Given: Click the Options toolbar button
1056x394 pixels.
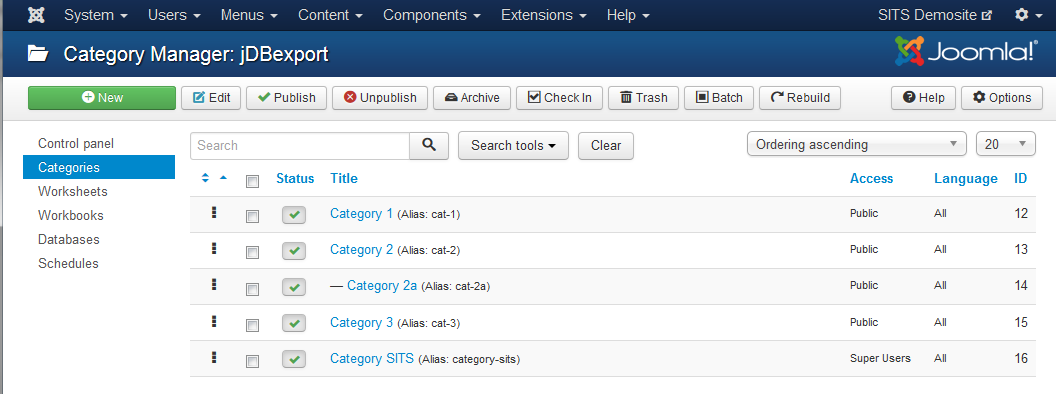Looking at the screenshot, I should click(1001, 98).
